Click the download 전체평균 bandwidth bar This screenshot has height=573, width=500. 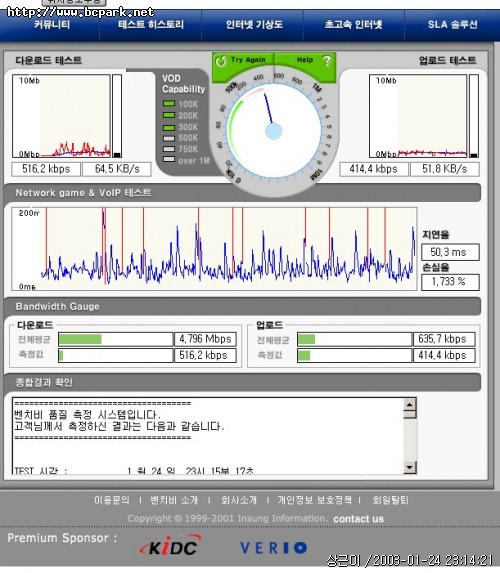[x=115, y=339]
